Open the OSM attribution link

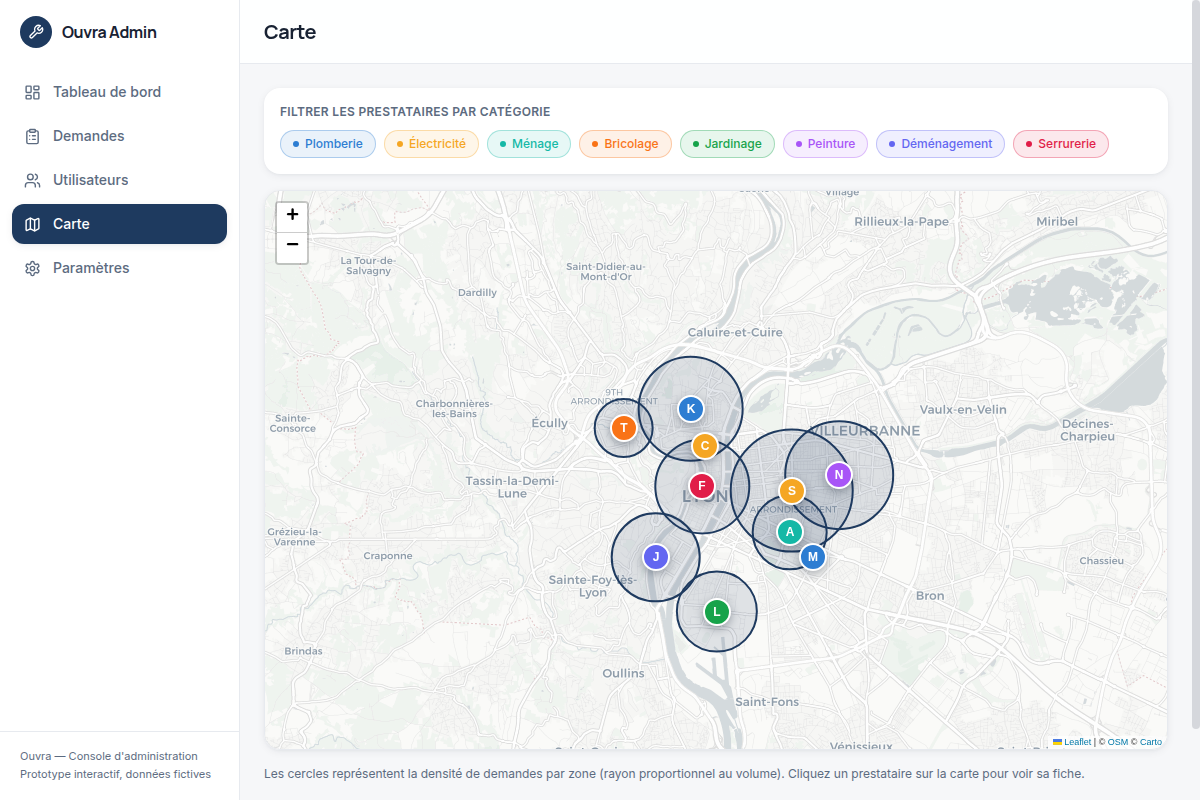click(1118, 742)
